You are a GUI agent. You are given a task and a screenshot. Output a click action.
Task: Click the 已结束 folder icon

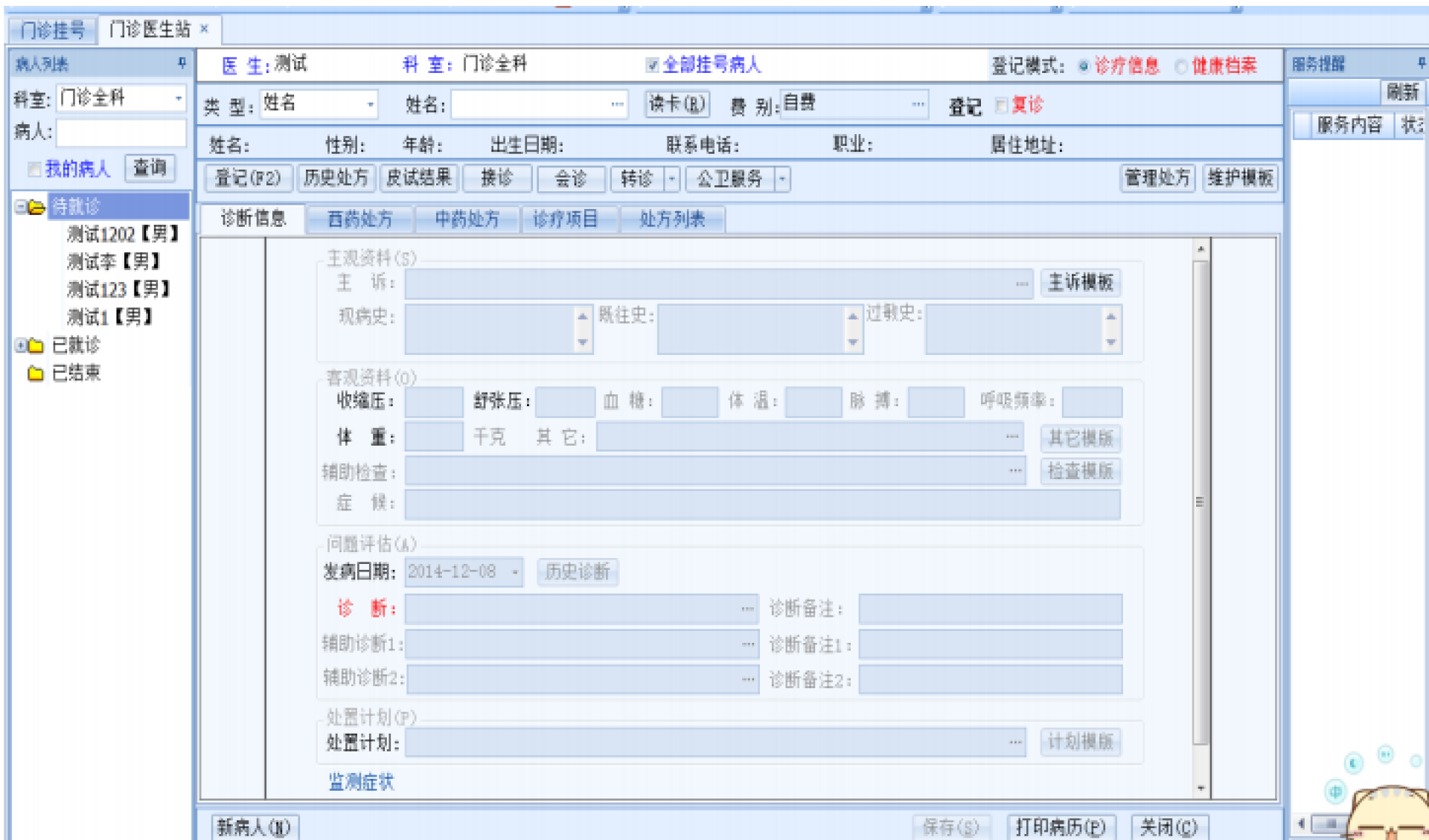[x=35, y=373]
